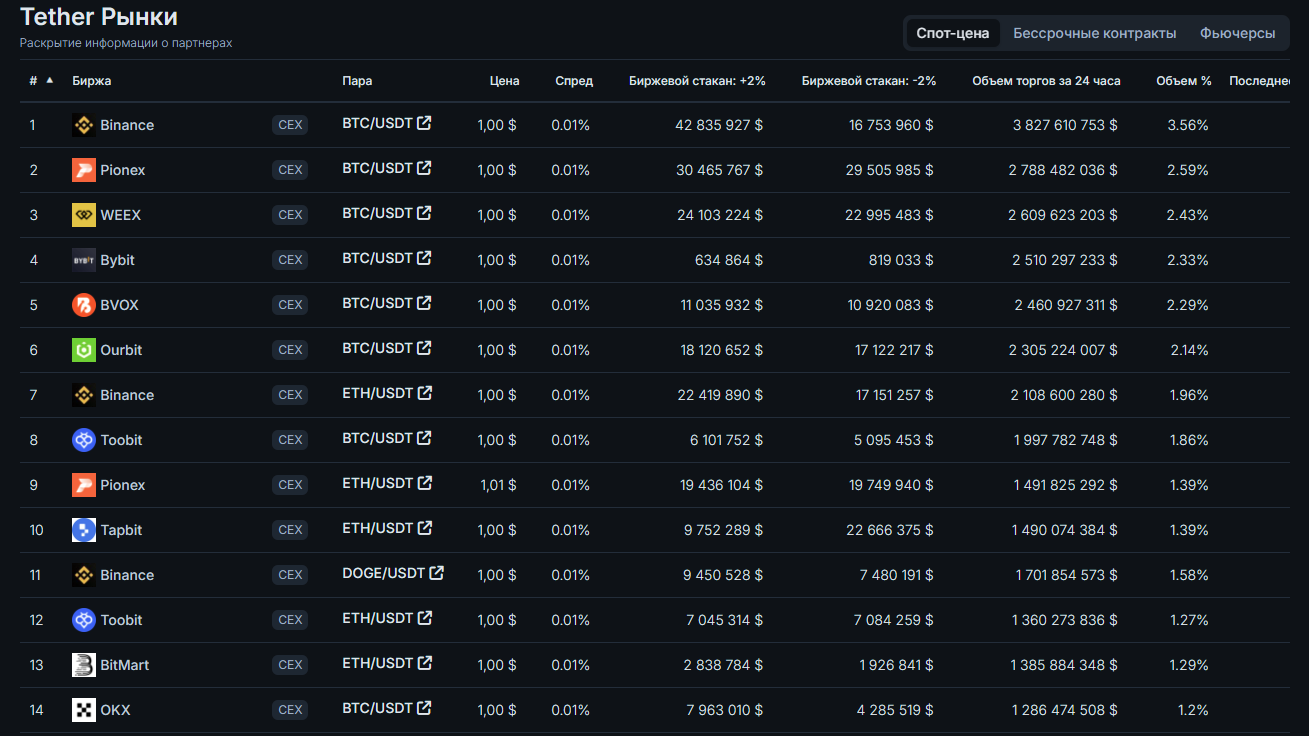Click the BitMart exchange logo

(x=84, y=665)
